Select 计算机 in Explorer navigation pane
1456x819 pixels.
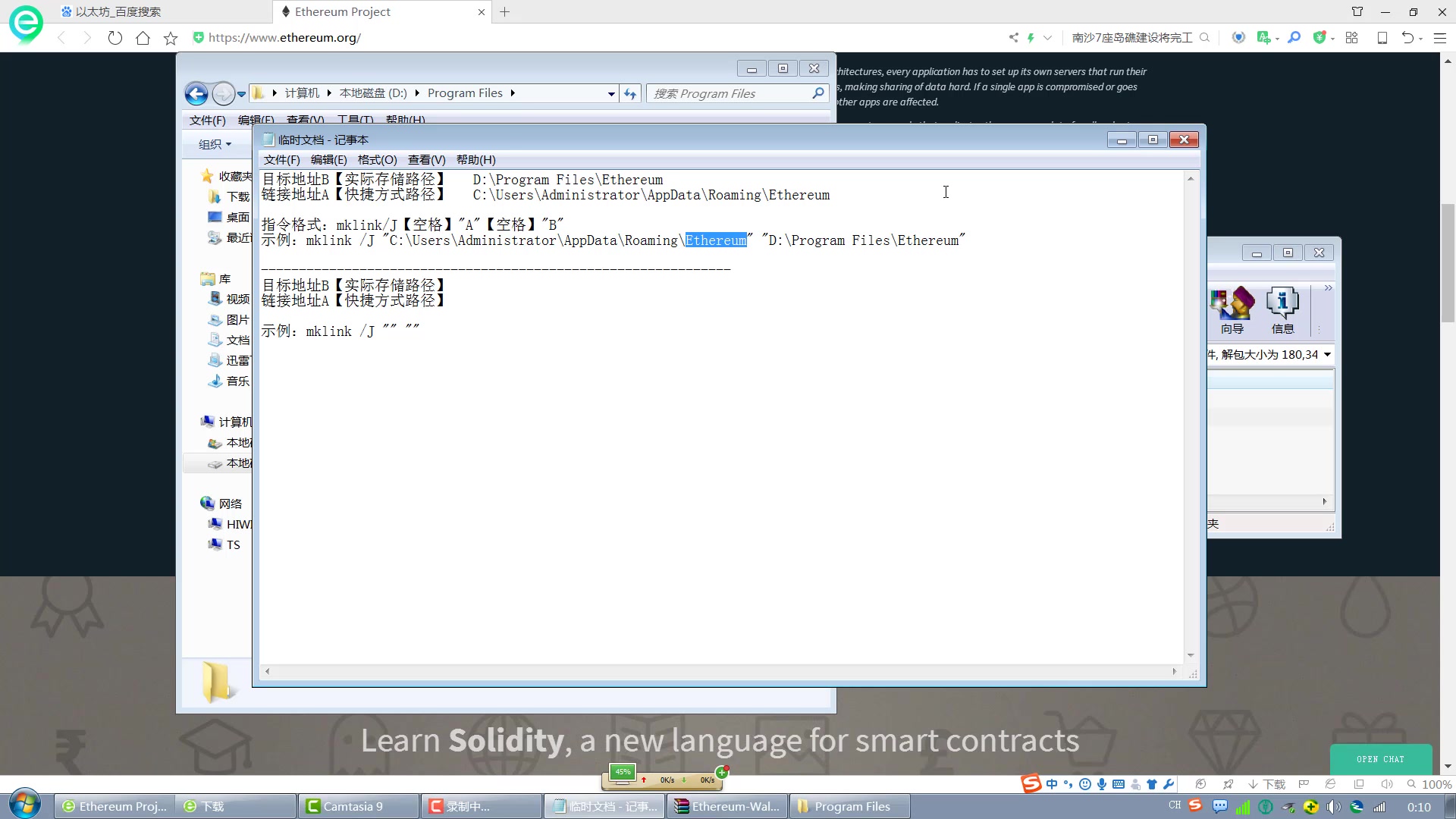[x=226, y=422]
